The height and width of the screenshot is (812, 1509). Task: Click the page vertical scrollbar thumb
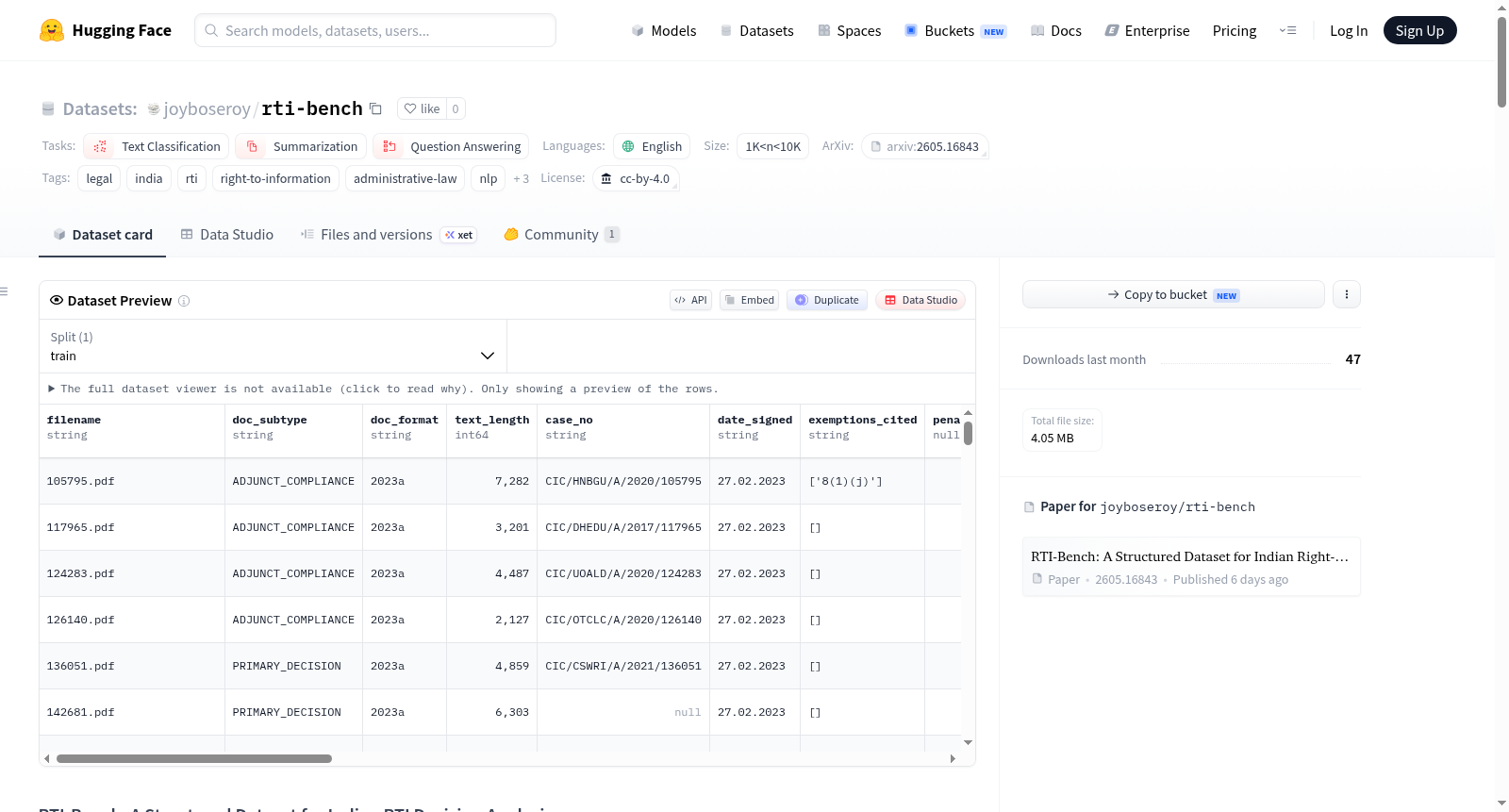click(1501, 61)
